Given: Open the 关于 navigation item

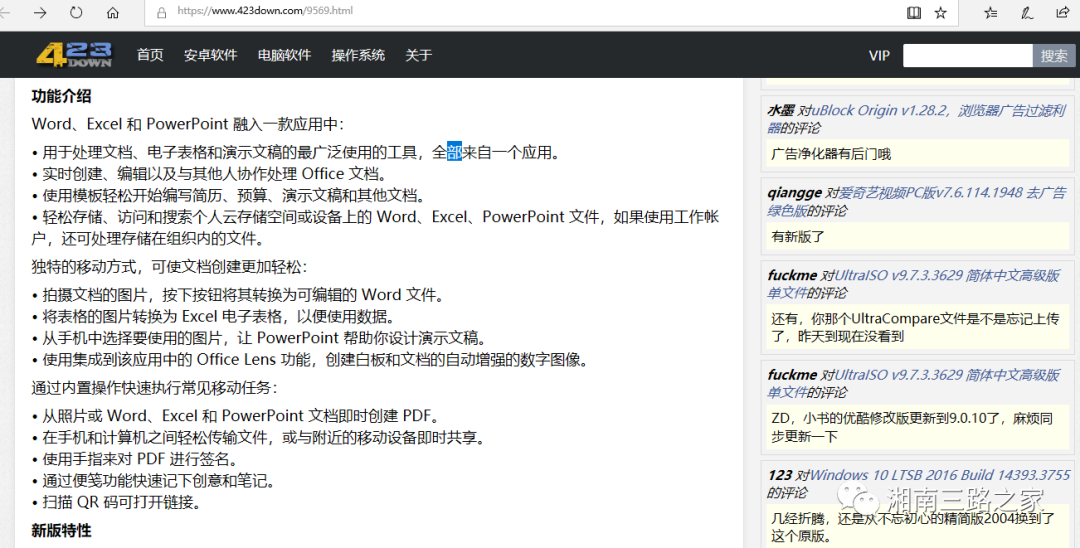Looking at the screenshot, I should click(x=419, y=55).
